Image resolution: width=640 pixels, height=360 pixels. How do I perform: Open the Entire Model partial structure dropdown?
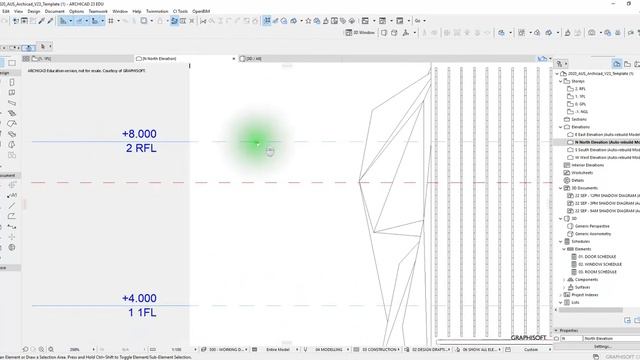pos(297,350)
